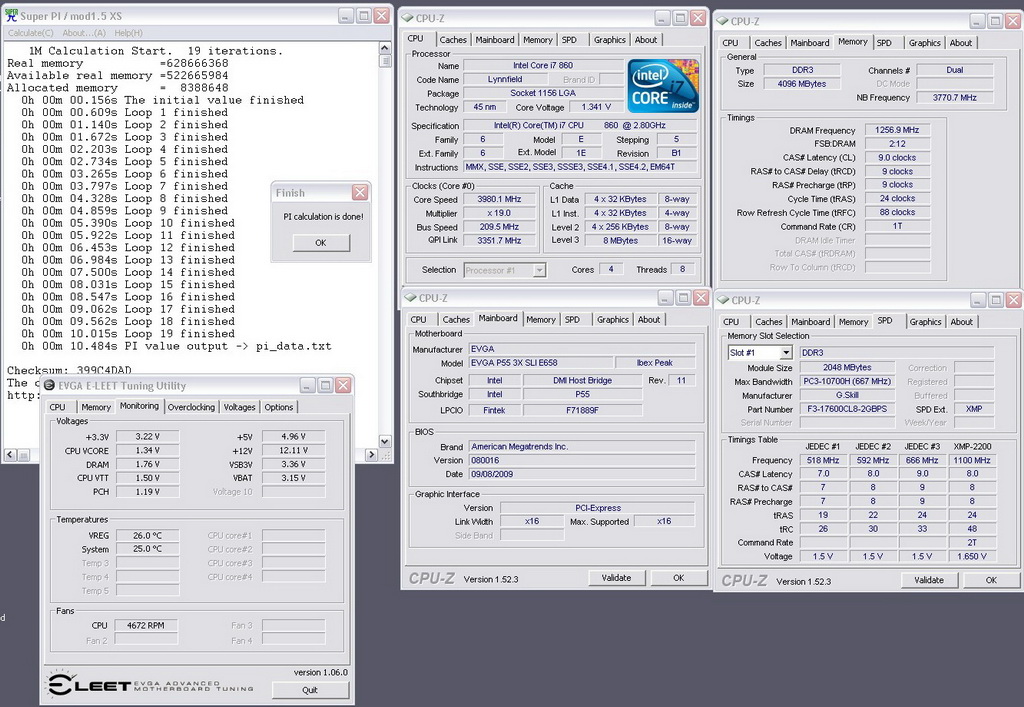Open CPU tab in CPU-Z SPD window
This screenshot has height=707, width=1024.
pyautogui.click(x=731, y=322)
